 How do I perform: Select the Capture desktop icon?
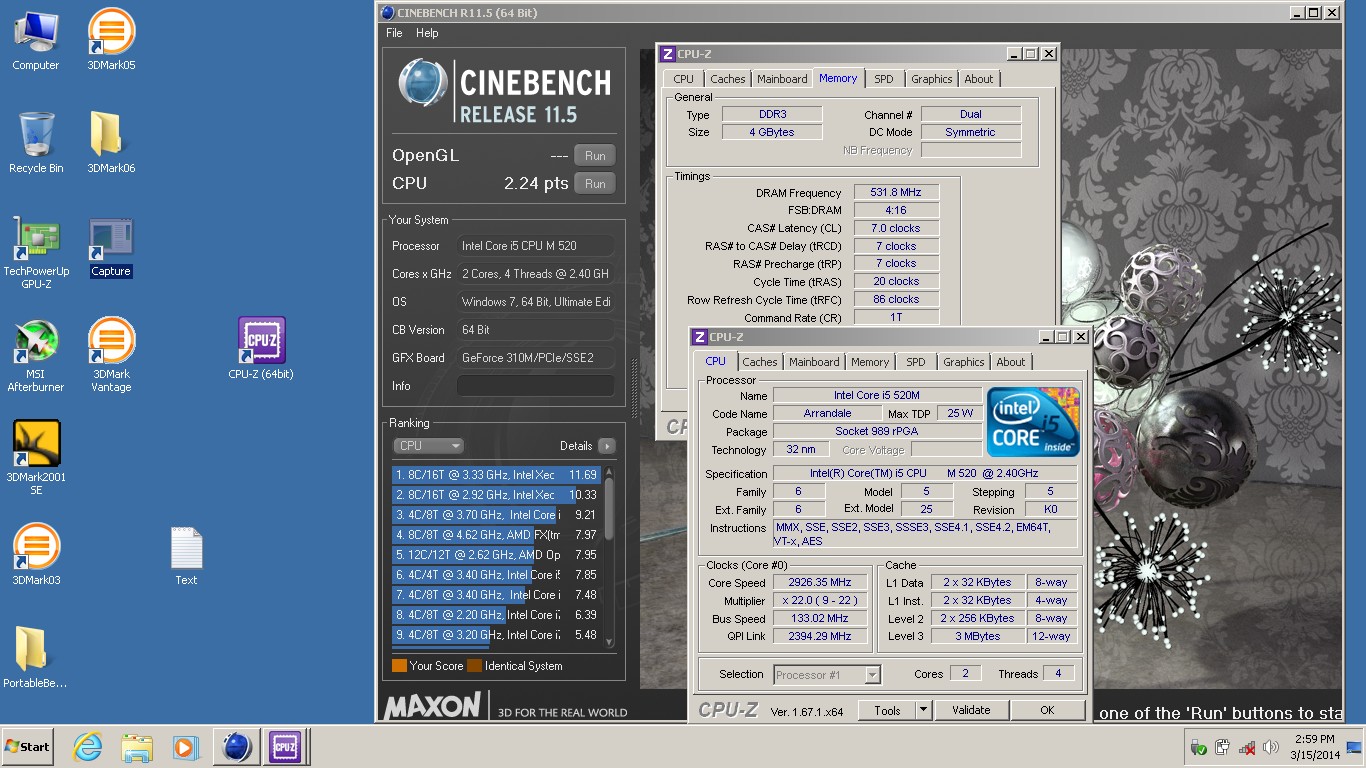pos(111,248)
